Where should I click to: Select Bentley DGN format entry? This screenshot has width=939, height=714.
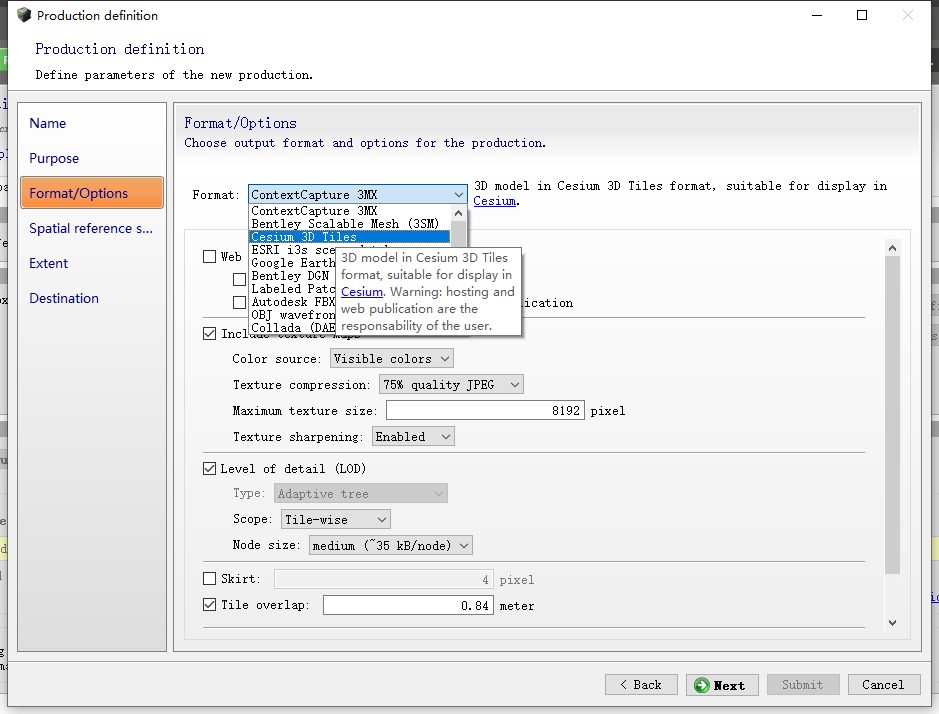pyautogui.click(x=293, y=276)
